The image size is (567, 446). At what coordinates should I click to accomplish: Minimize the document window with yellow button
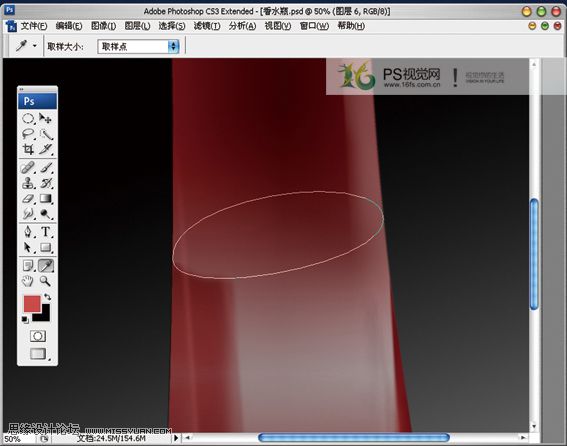(532, 26)
